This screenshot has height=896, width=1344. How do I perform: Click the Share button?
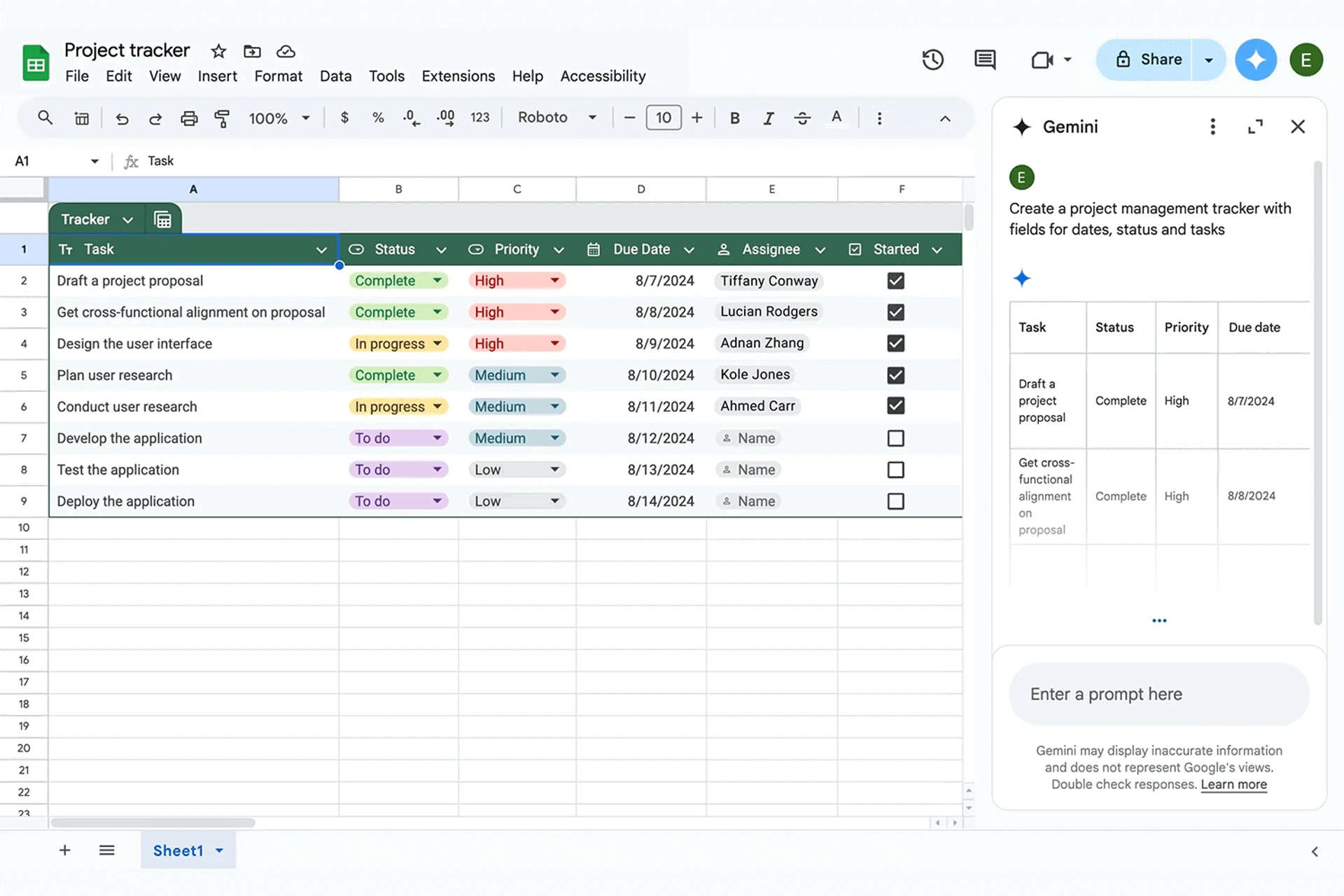(1149, 59)
